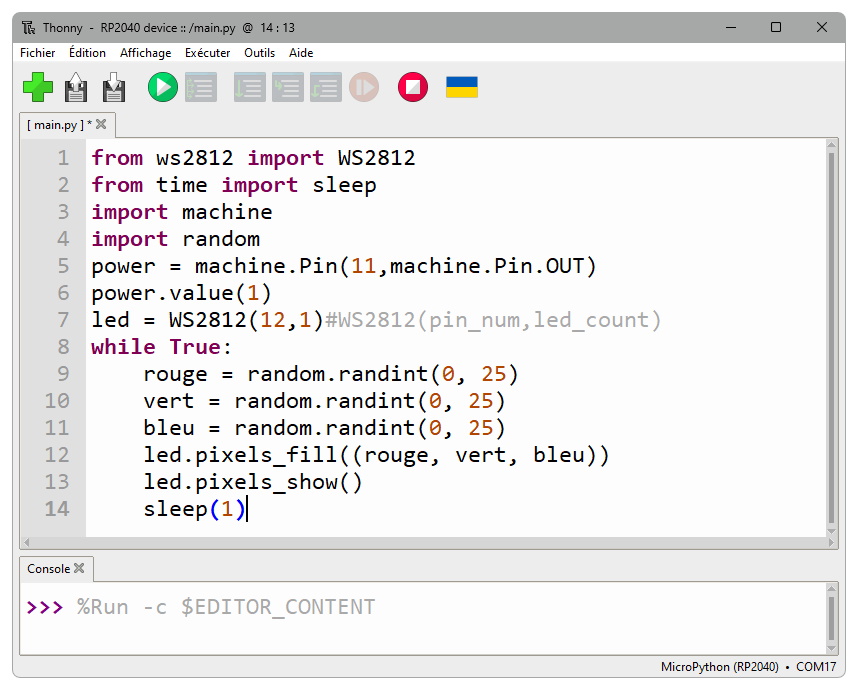
Task: Open the Exécuter menu
Action: coord(207,53)
